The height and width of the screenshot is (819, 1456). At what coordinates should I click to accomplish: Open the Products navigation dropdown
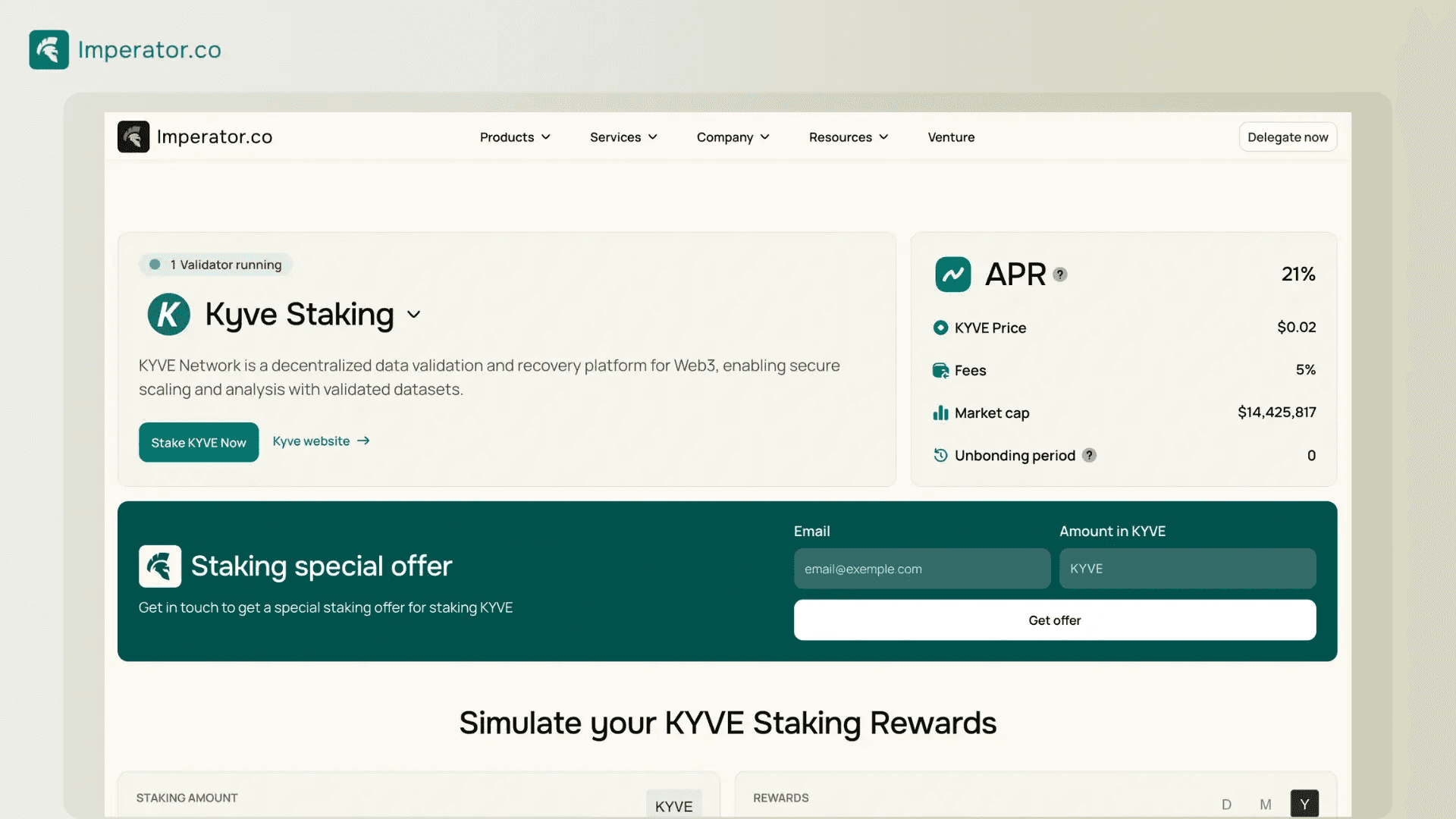pos(513,137)
